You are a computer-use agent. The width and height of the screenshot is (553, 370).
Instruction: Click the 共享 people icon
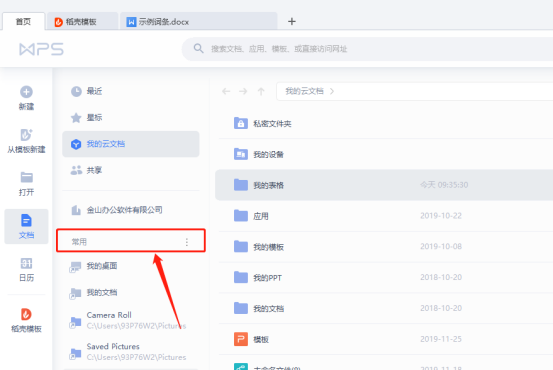[76, 170]
